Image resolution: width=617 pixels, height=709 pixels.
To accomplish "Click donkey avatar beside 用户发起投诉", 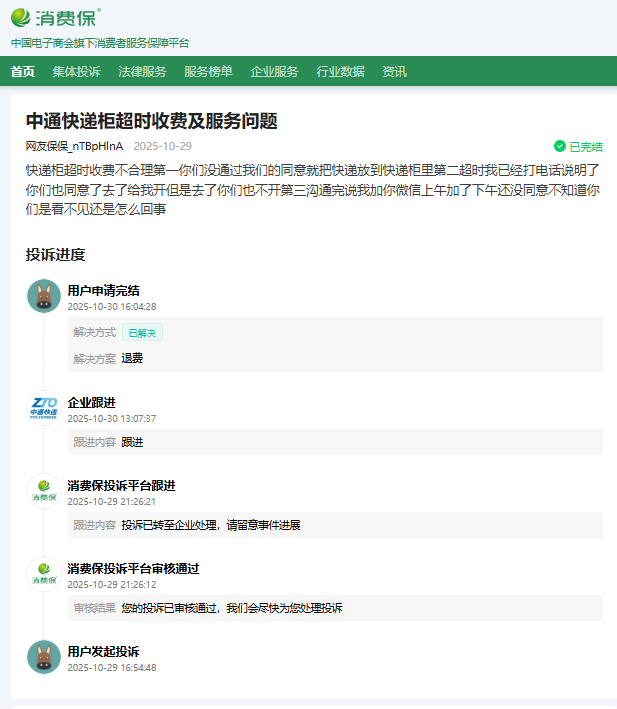I will [x=44, y=657].
